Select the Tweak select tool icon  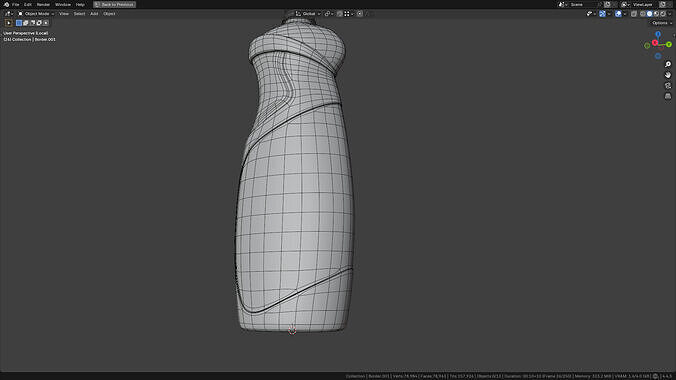click(9, 23)
